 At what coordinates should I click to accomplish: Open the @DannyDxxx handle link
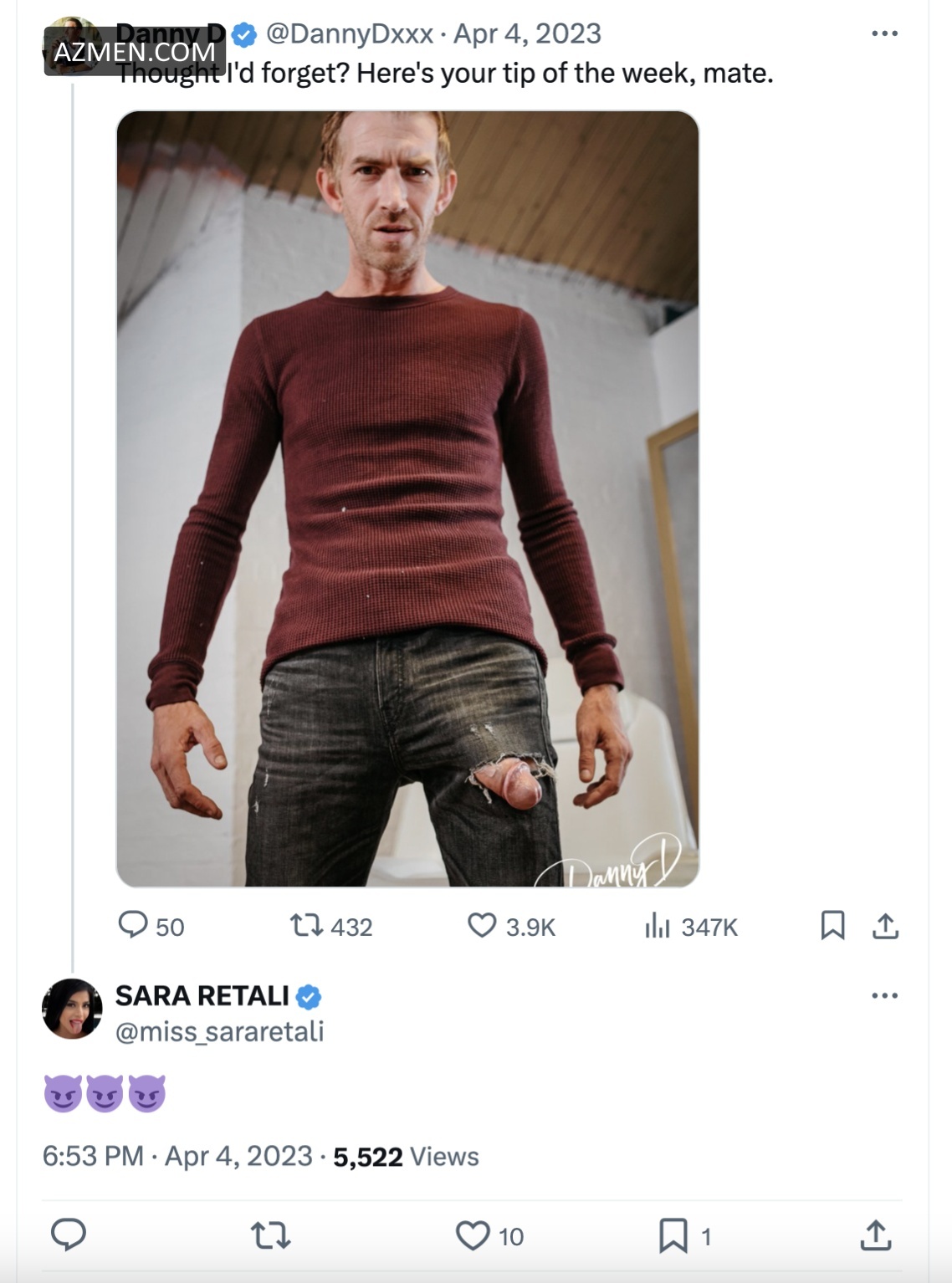click(x=350, y=34)
